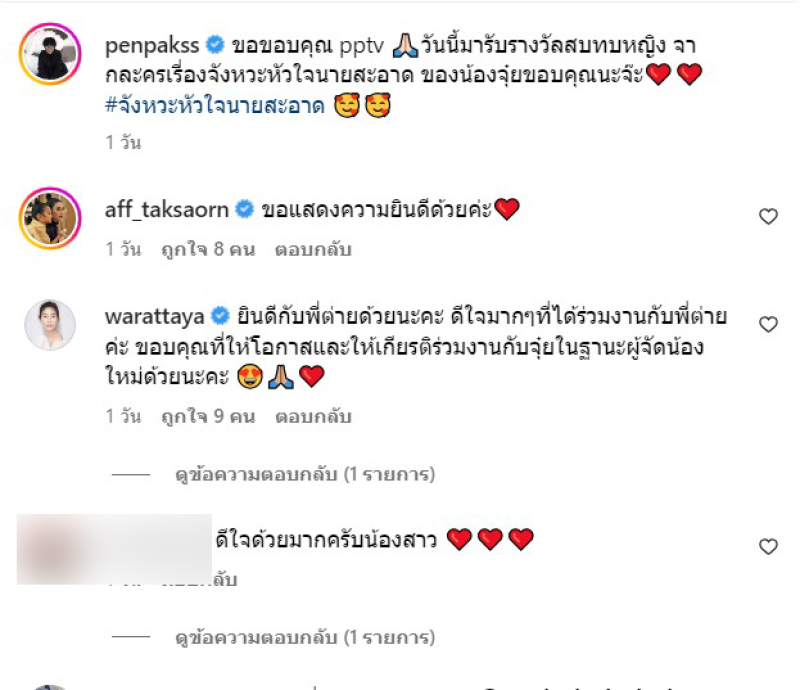Expand replies under warattaya's comment
Screen dimensions: 800x690
tap(305, 475)
